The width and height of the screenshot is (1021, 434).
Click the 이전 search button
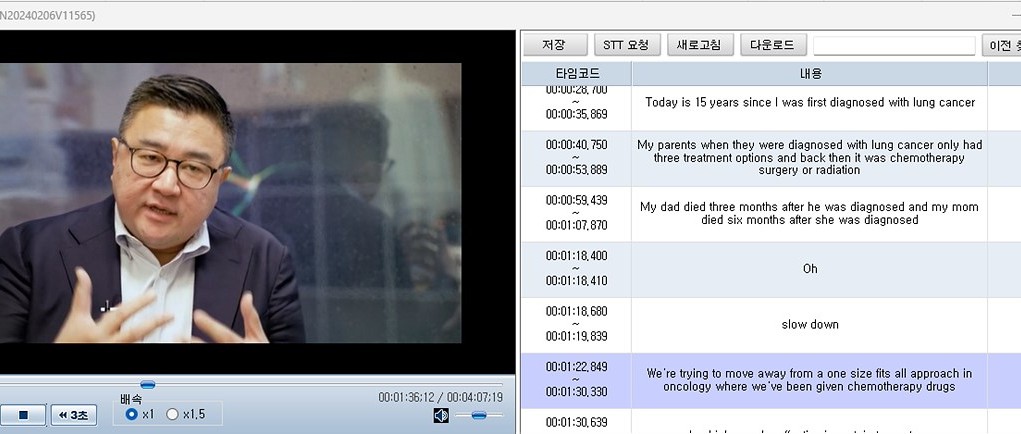tap(1002, 45)
